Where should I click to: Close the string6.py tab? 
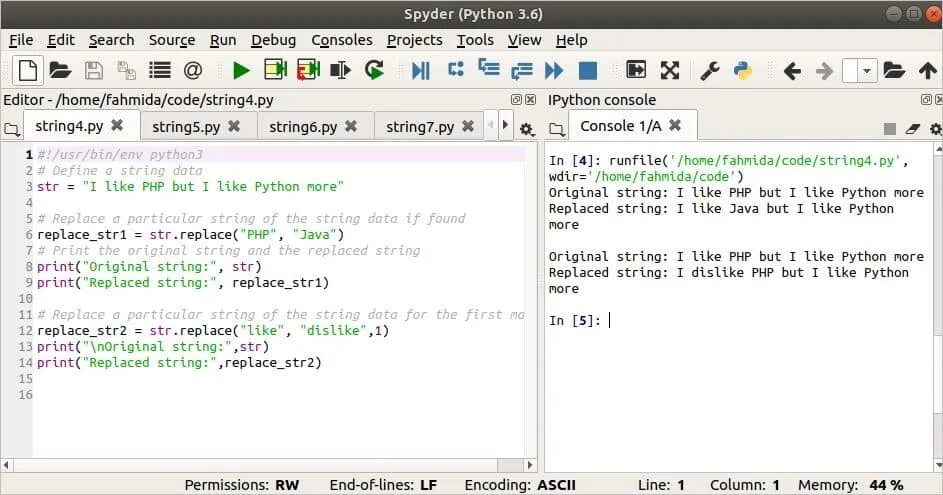351,126
